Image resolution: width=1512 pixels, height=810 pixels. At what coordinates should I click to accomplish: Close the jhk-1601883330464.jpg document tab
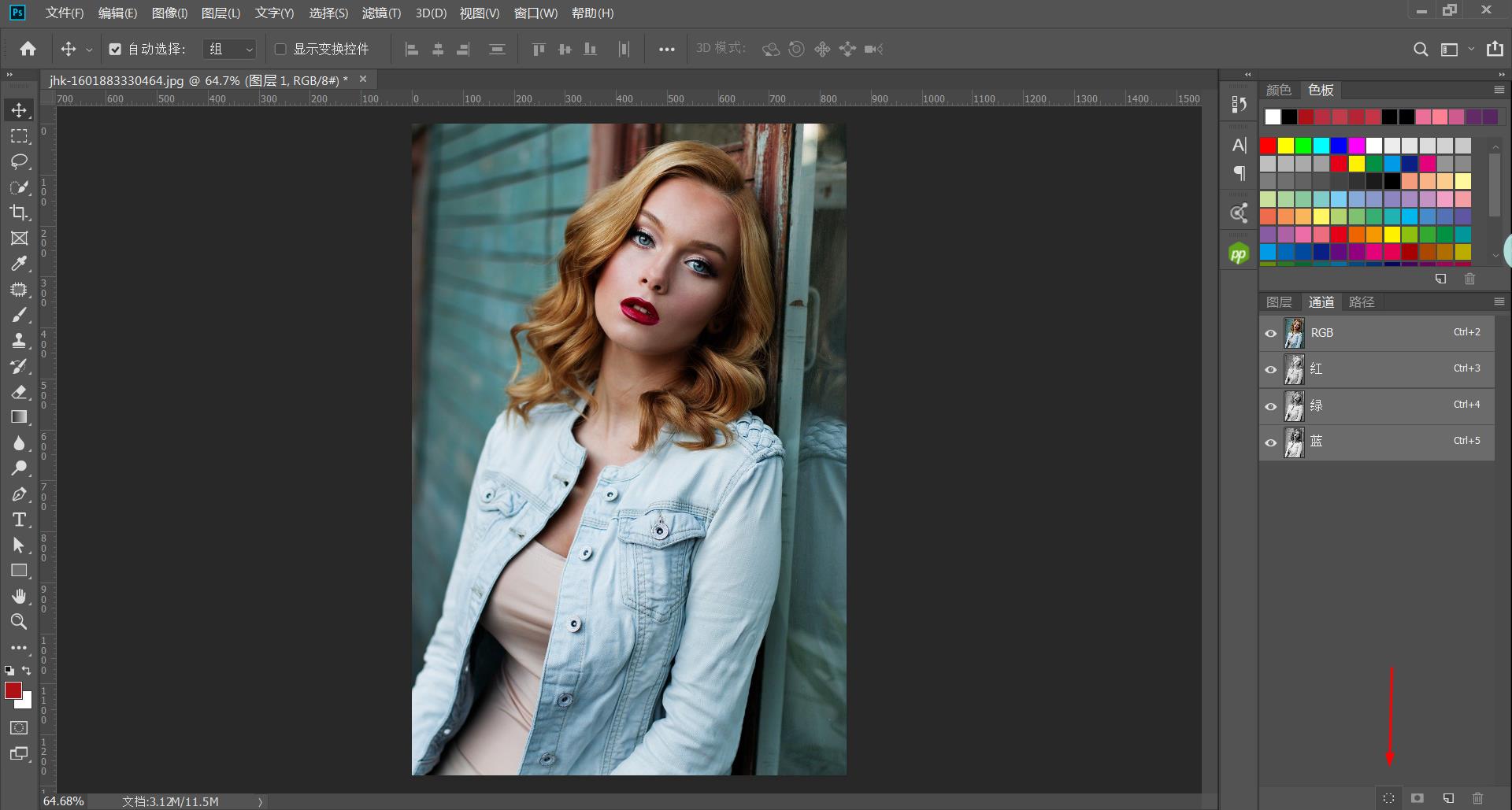click(363, 79)
